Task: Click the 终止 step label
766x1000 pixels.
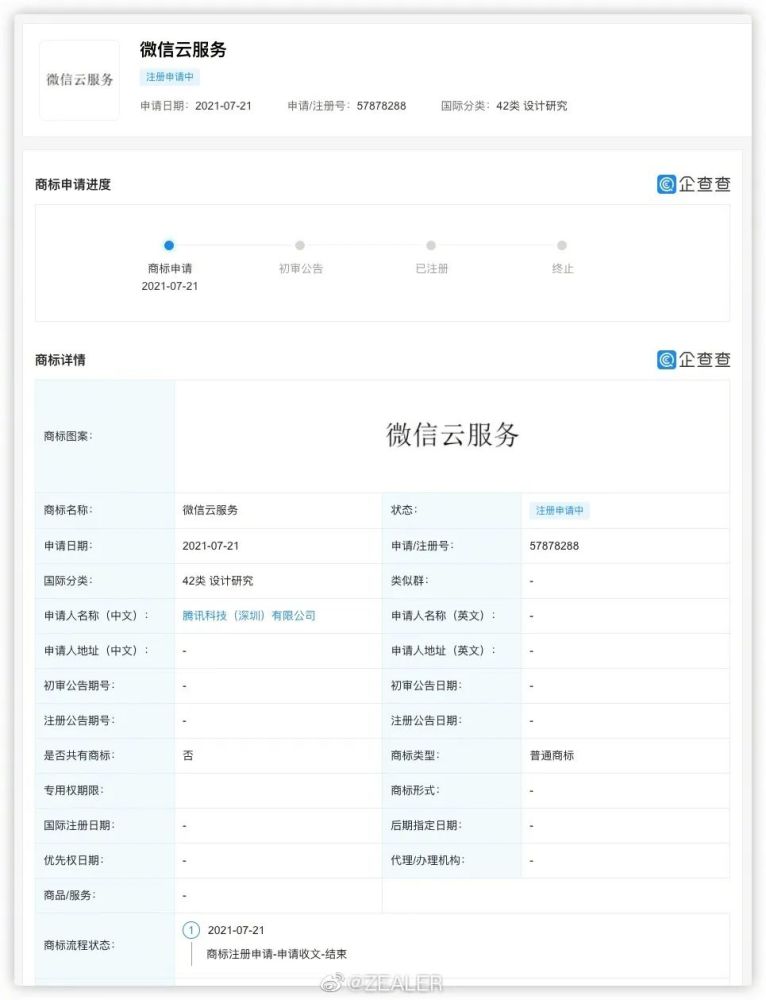Action: pyautogui.click(x=563, y=268)
